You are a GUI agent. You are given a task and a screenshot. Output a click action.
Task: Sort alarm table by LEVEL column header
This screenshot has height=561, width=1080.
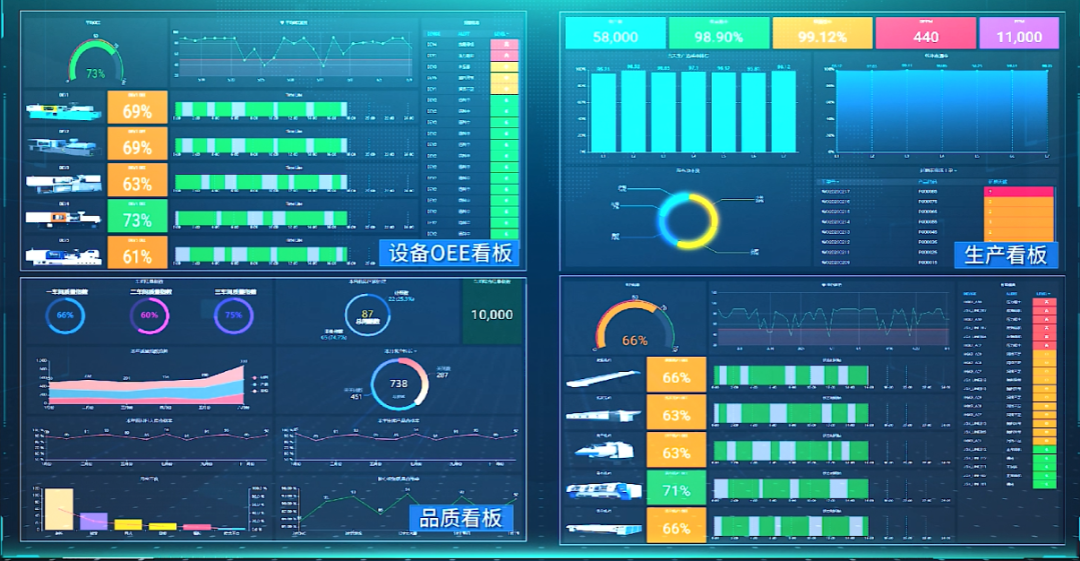[x=501, y=34]
